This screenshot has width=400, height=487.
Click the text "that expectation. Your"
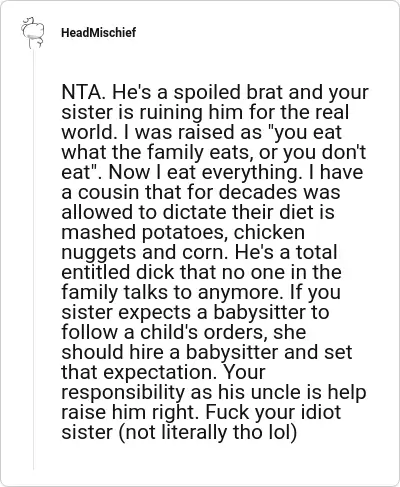163,372
